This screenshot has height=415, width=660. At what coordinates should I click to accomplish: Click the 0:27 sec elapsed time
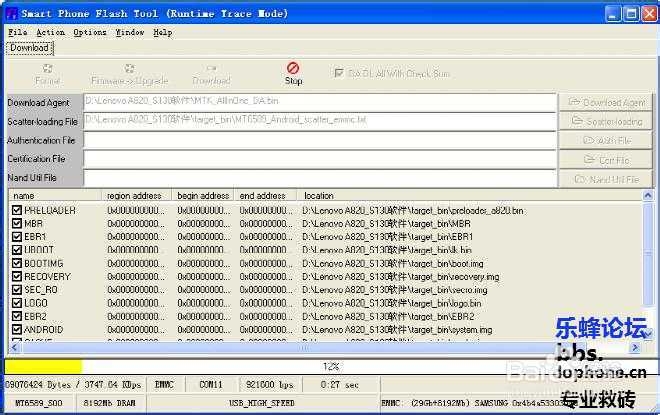click(340, 385)
